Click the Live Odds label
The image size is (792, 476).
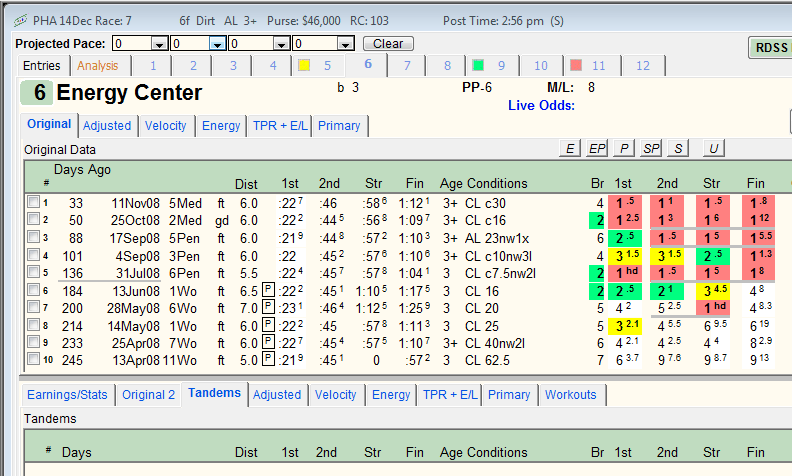(541, 106)
